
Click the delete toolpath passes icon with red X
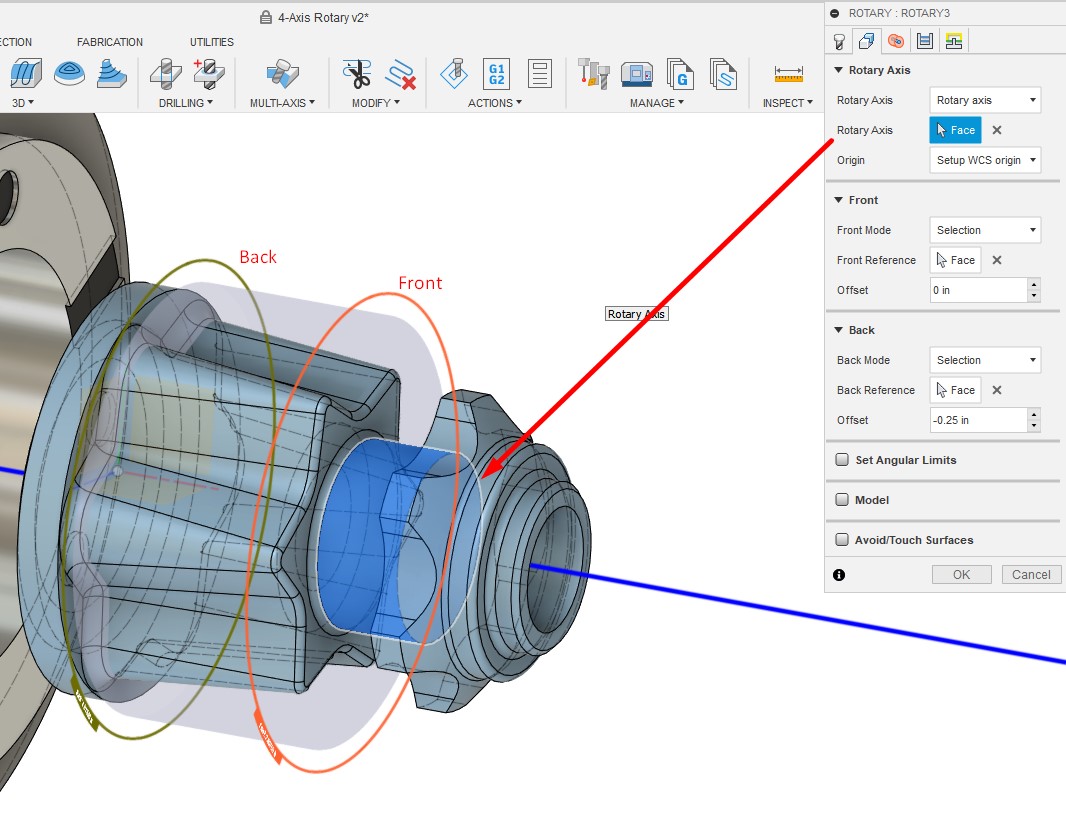click(x=400, y=75)
